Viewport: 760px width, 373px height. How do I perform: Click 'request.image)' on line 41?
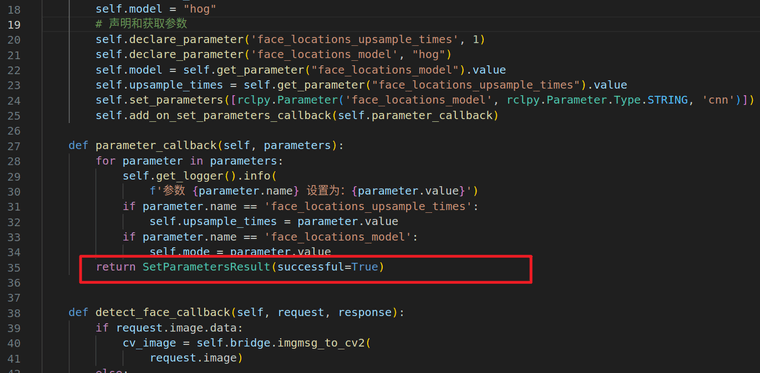coord(196,358)
